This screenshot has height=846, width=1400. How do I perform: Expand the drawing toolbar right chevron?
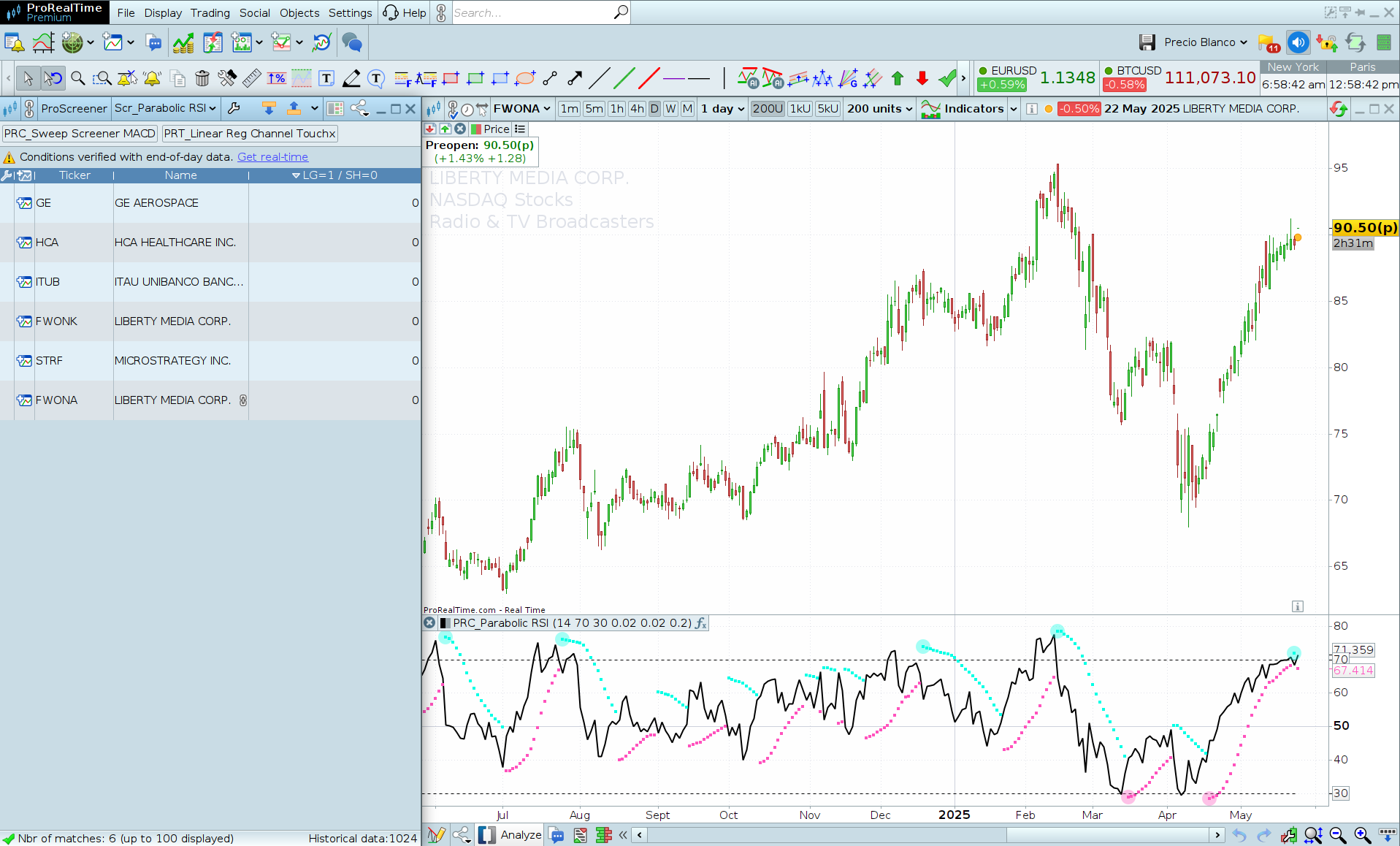963,78
